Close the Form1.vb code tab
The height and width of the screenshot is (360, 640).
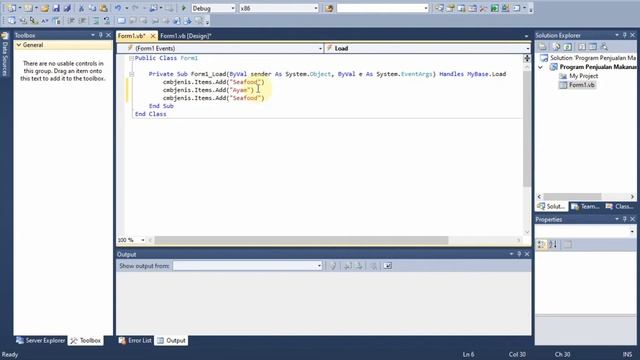[153, 36]
